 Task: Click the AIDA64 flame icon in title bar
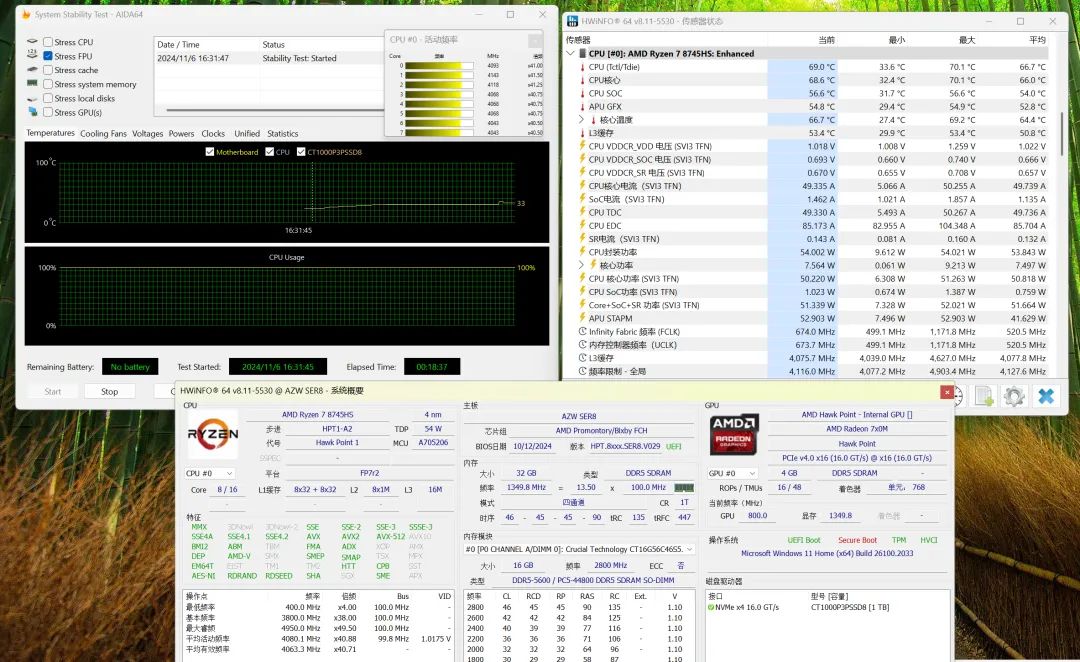[x=26, y=14]
